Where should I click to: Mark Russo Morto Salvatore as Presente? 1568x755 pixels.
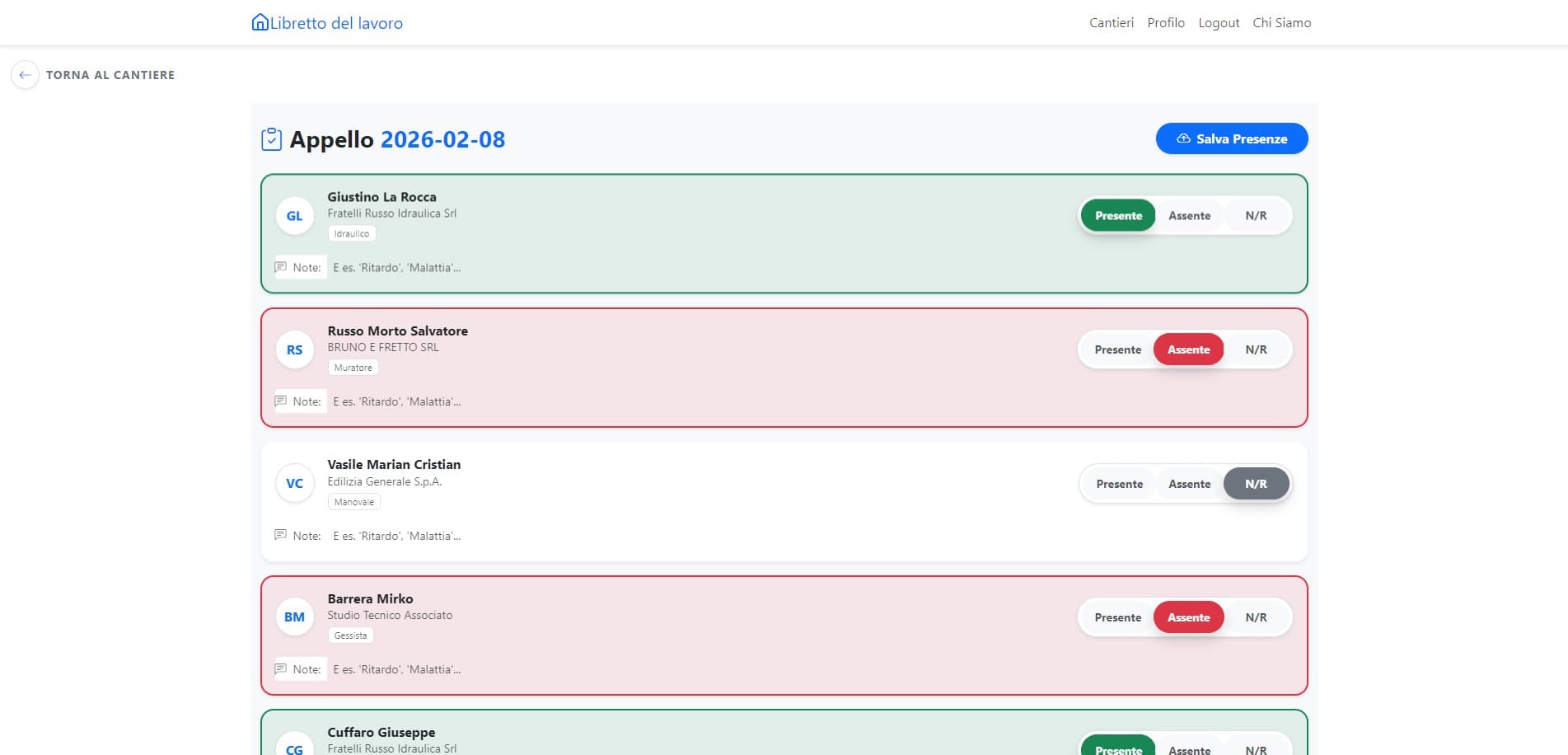pyautogui.click(x=1118, y=349)
